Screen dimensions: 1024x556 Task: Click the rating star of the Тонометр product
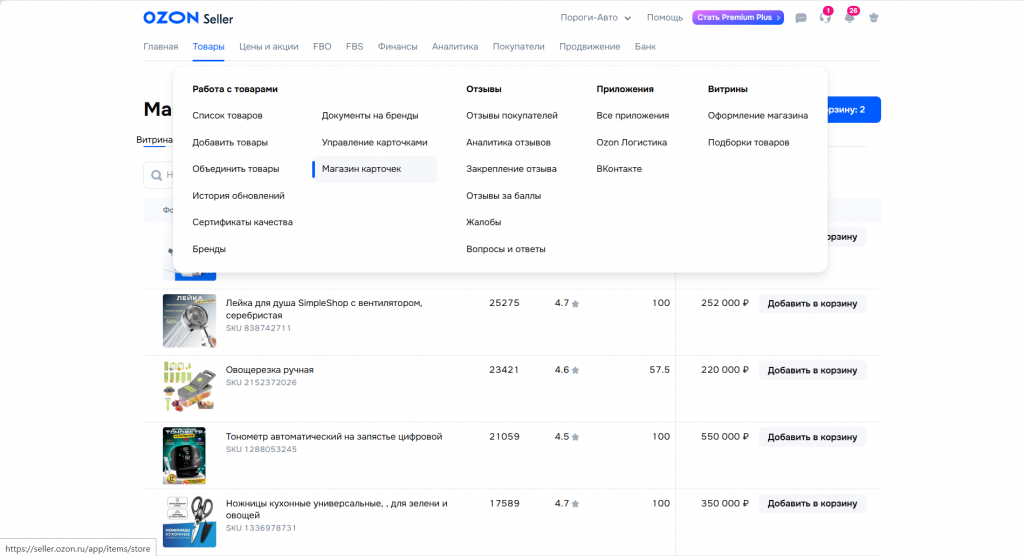pos(575,437)
